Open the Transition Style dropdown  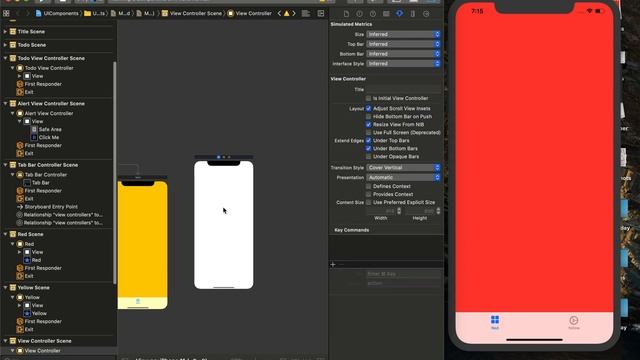(403, 168)
